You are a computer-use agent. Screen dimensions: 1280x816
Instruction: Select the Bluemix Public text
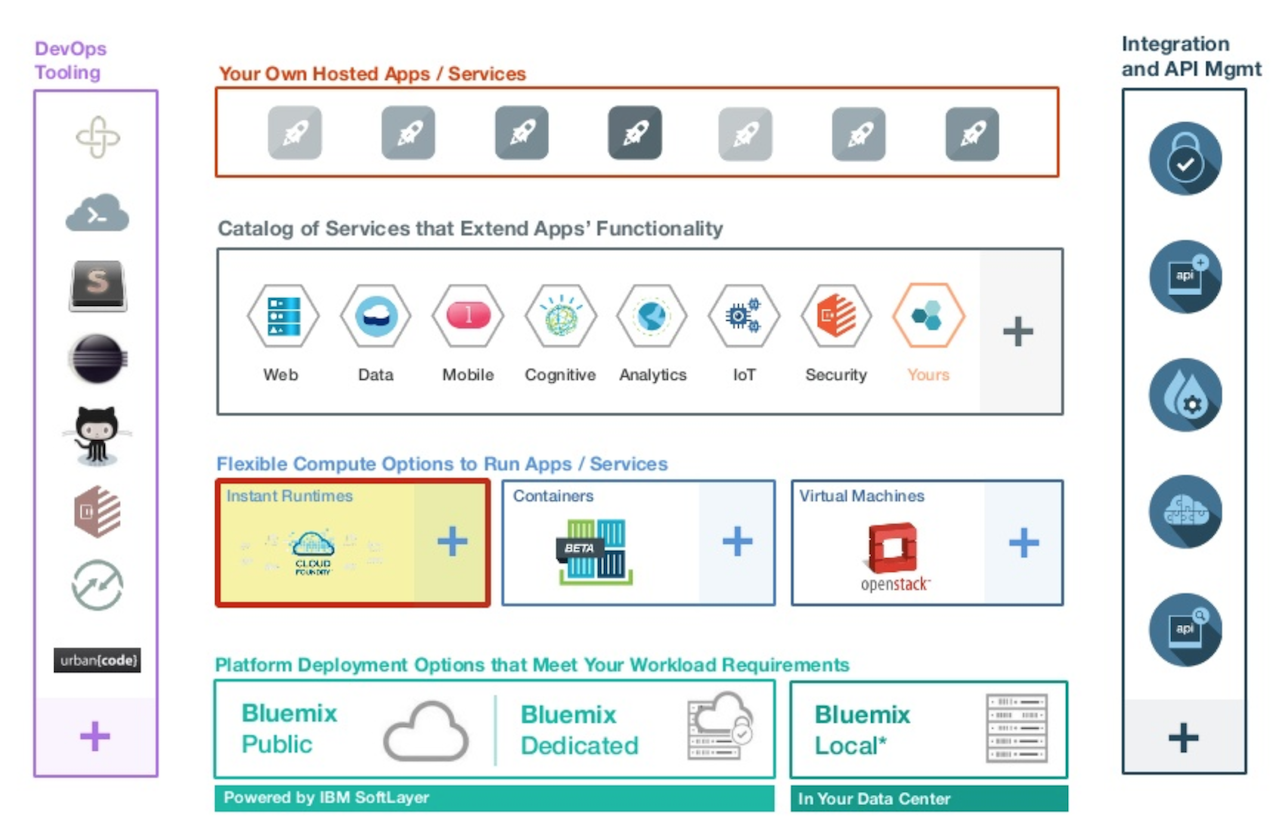[x=290, y=729]
